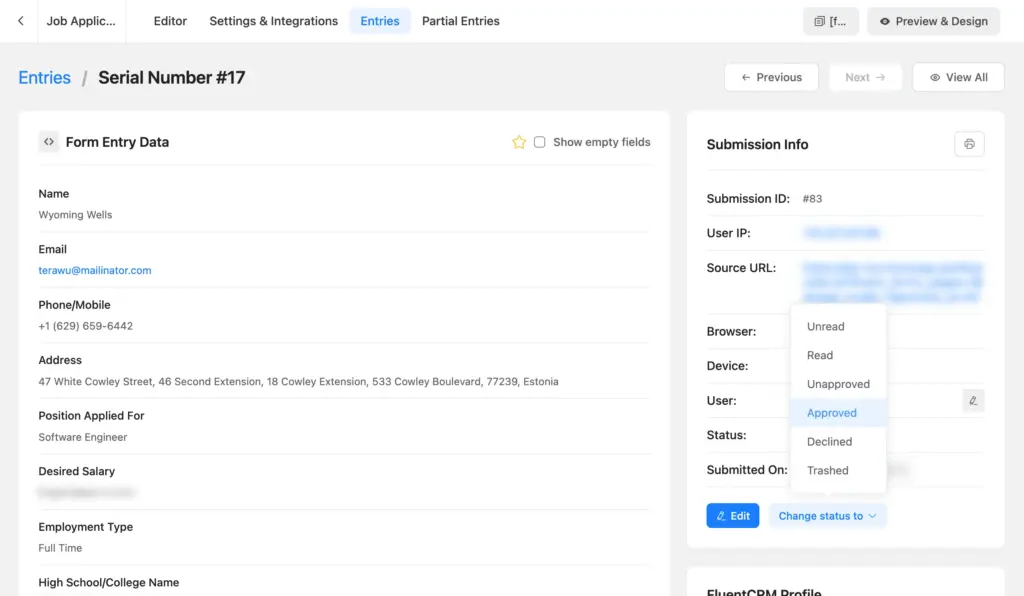1024x596 pixels.
Task: Move the entry to Trashed status
Action: coord(838,470)
